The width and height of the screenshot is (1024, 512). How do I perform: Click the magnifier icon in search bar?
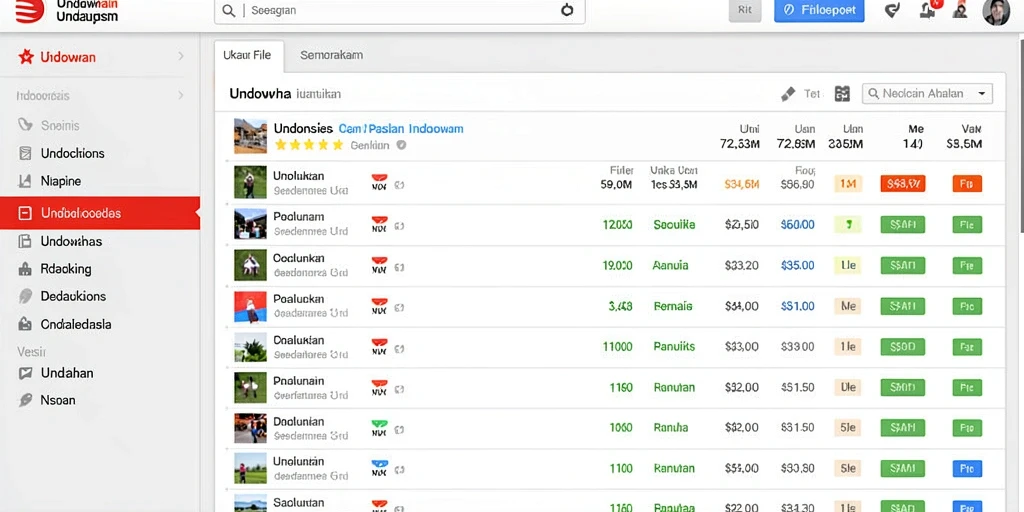[x=229, y=10]
